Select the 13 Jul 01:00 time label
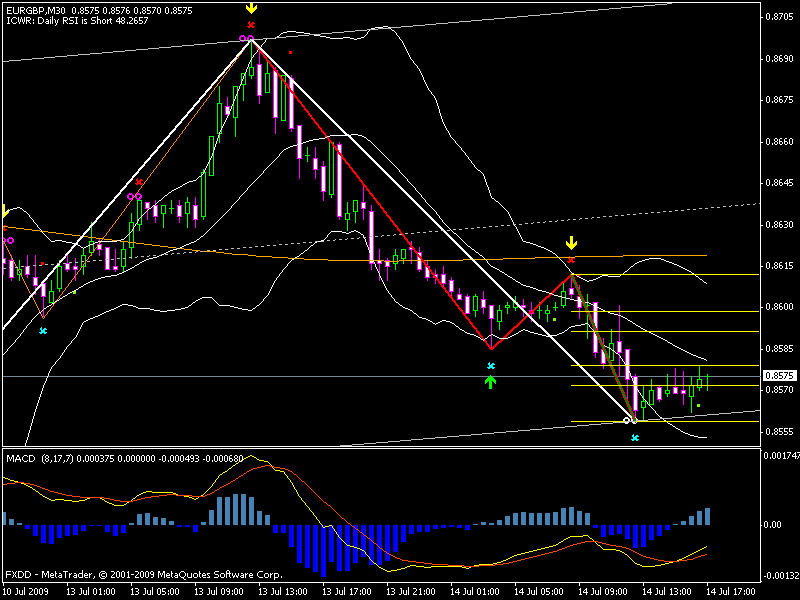Screen dimensions: 800x600 coord(91,592)
